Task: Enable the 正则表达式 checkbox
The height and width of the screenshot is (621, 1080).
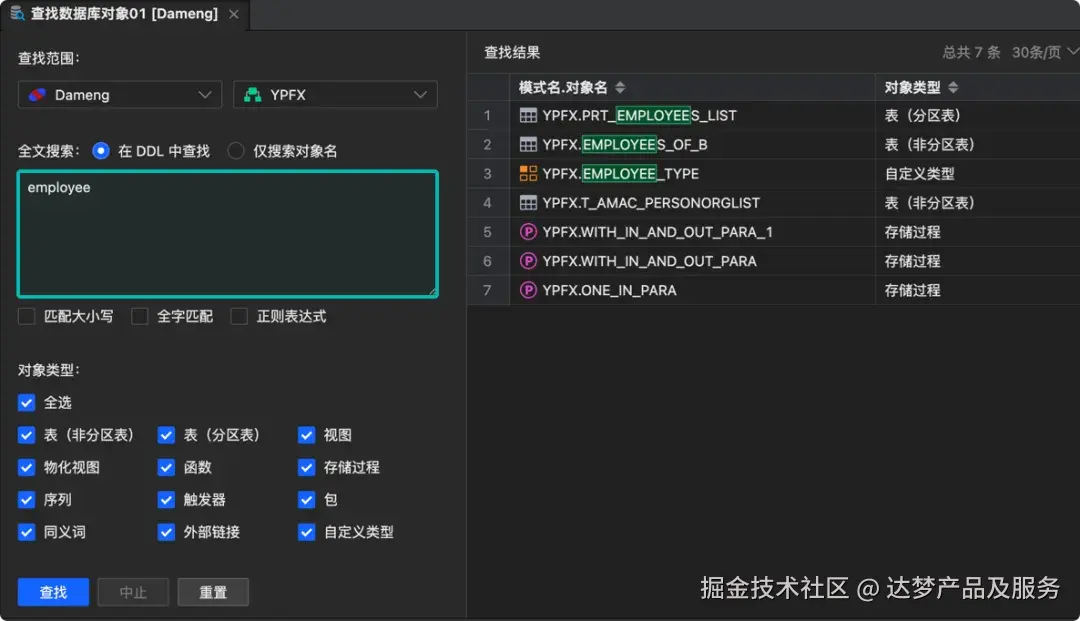Action: (x=239, y=316)
